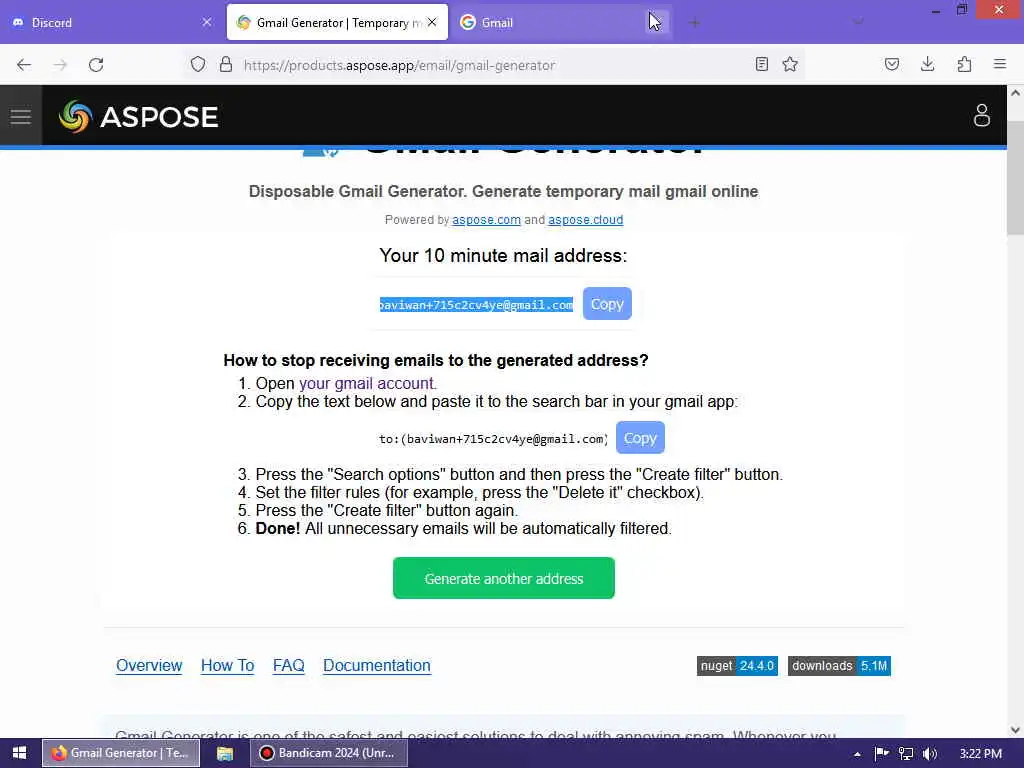Screen dimensions: 1024x768
Task: Open the aspose.com link
Action: [486, 220]
